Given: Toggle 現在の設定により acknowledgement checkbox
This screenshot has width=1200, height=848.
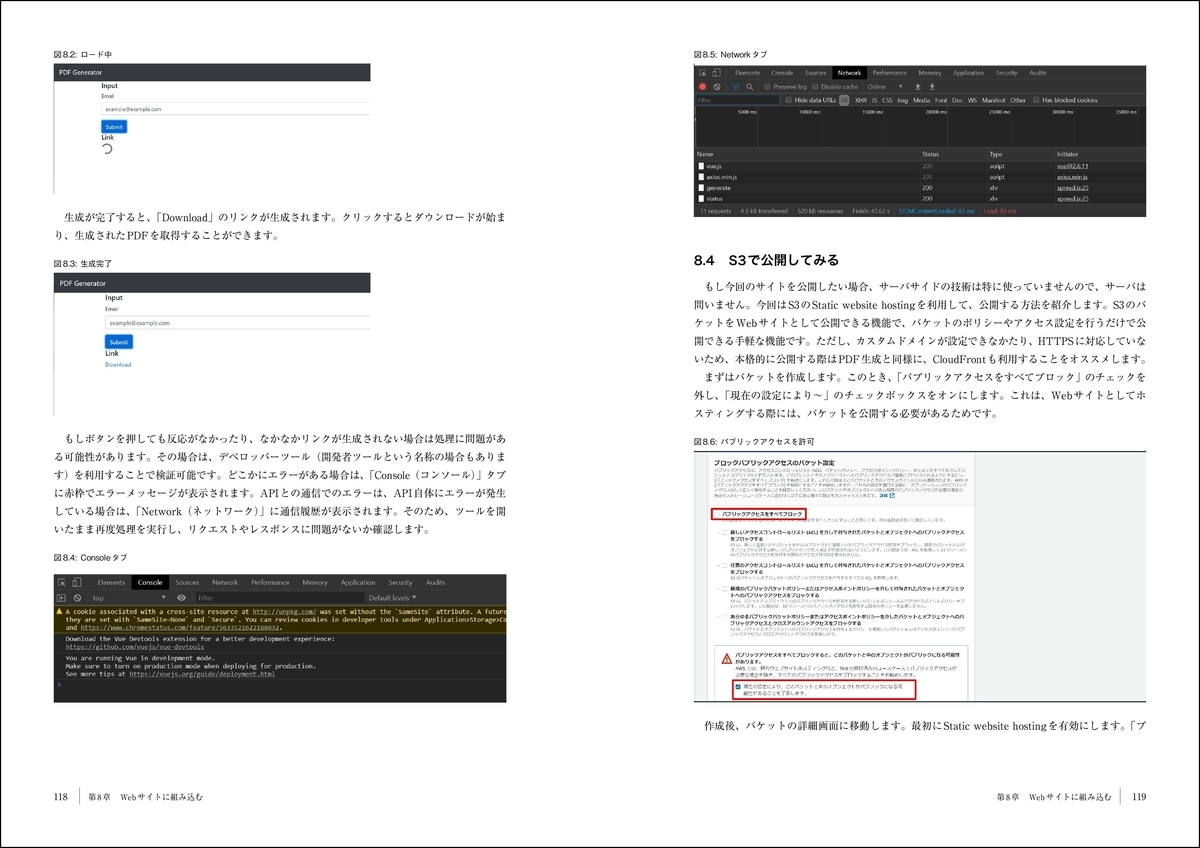Looking at the screenshot, I should coord(738,687).
